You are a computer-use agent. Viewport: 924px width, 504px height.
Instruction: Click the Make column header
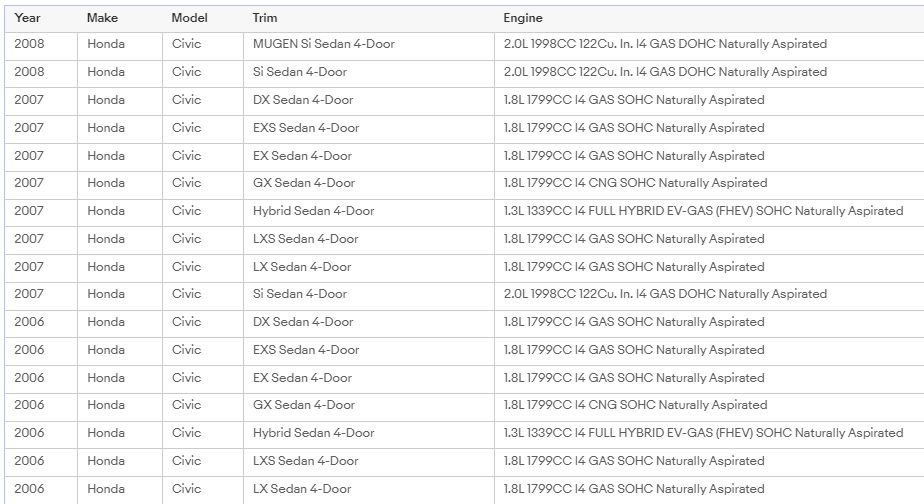click(102, 18)
